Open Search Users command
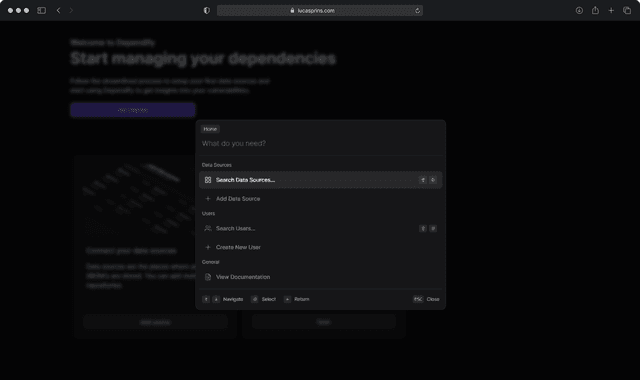This screenshot has height=380, width=640. point(320,229)
